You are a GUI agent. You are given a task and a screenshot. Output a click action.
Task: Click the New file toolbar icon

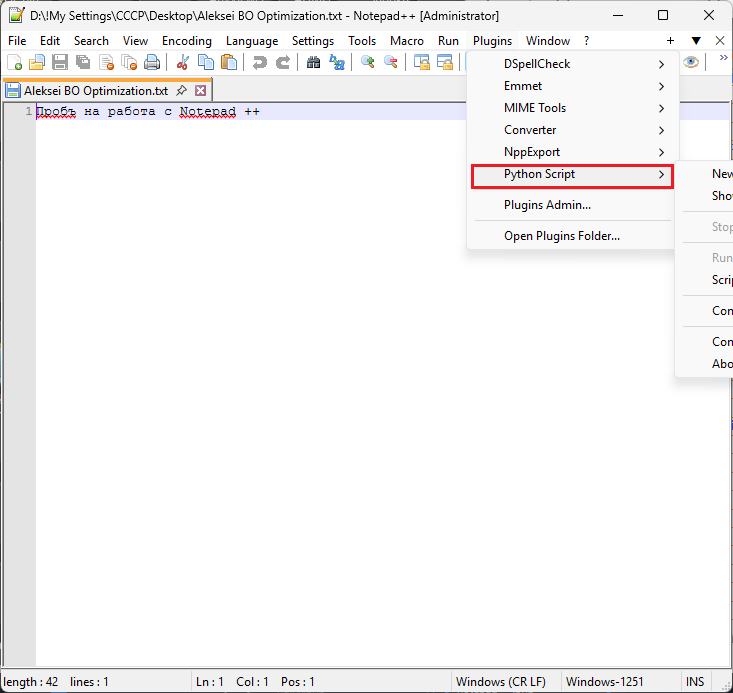pos(14,62)
